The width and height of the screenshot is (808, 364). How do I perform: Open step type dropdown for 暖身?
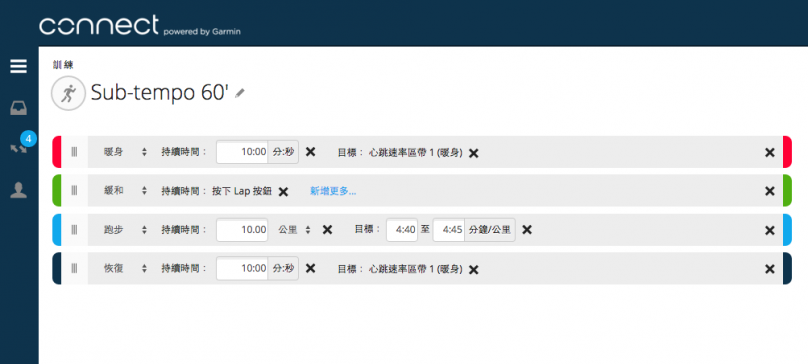[x=125, y=152]
